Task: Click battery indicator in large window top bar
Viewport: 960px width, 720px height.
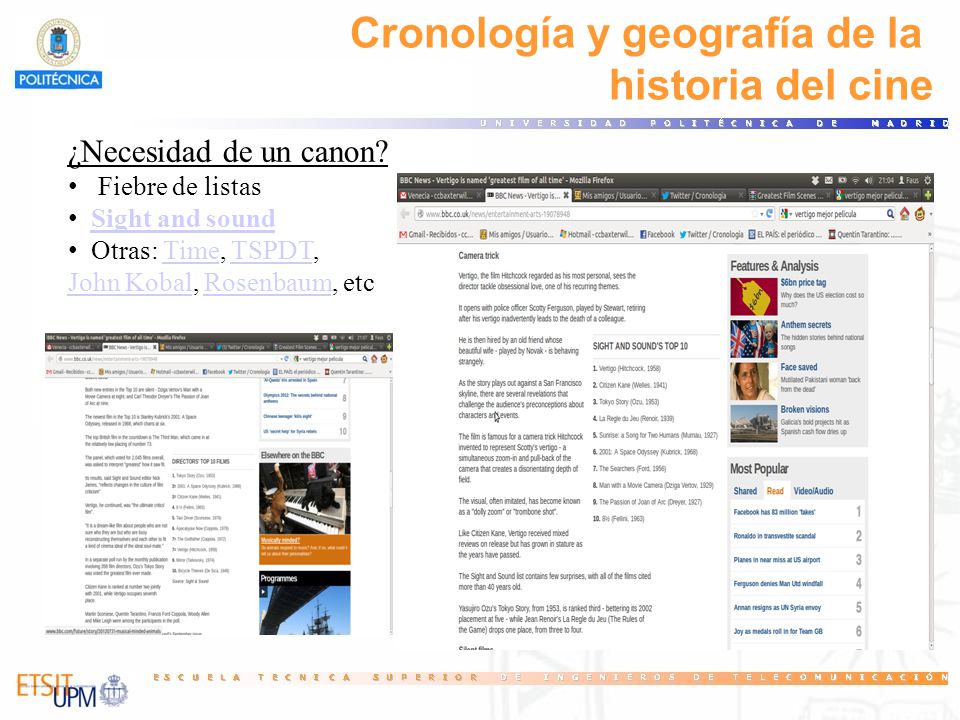Action: coord(842,180)
